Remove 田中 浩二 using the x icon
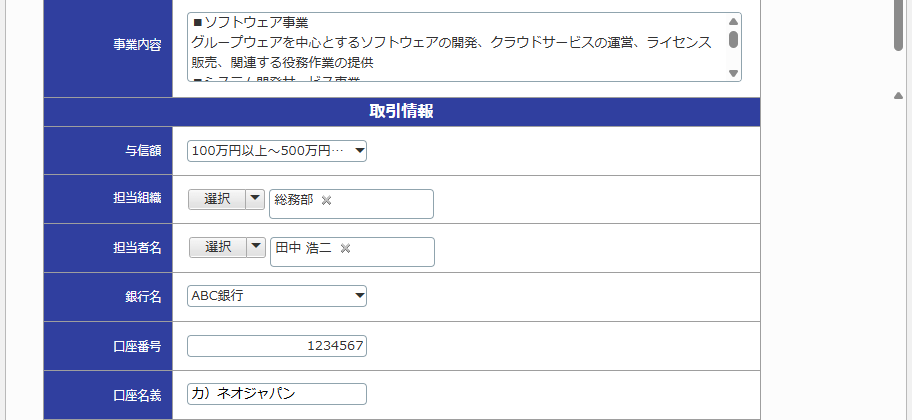 click(345, 248)
